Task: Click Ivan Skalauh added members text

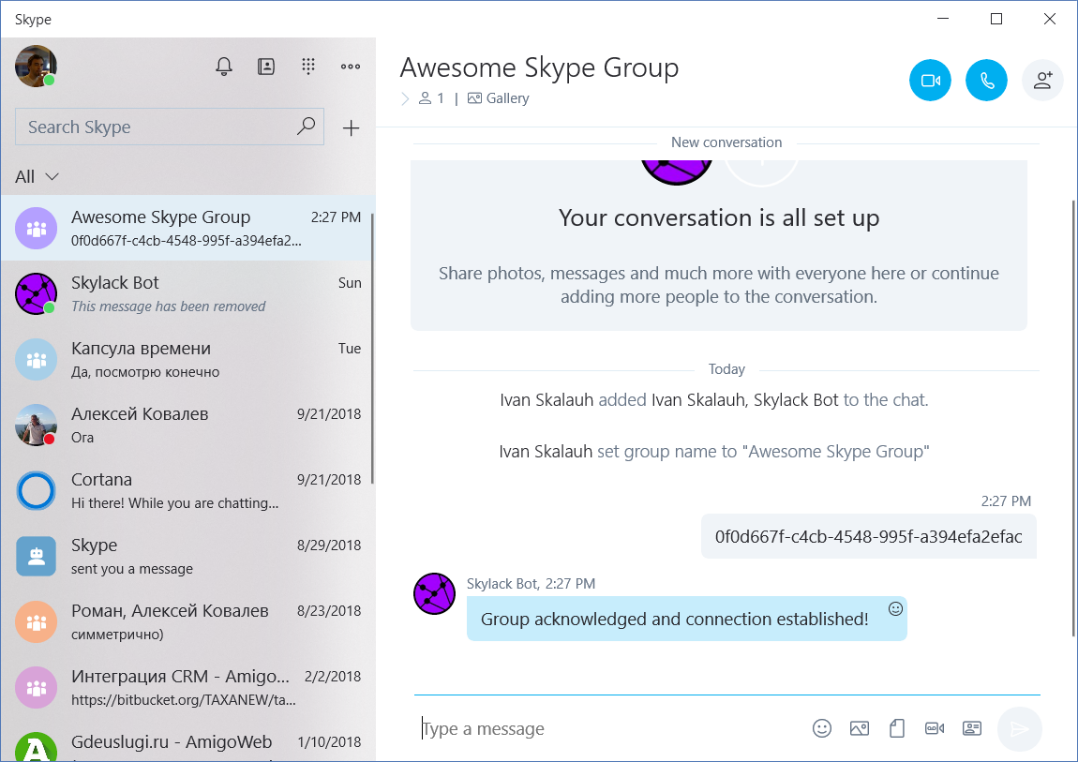Action: [x=714, y=400]
